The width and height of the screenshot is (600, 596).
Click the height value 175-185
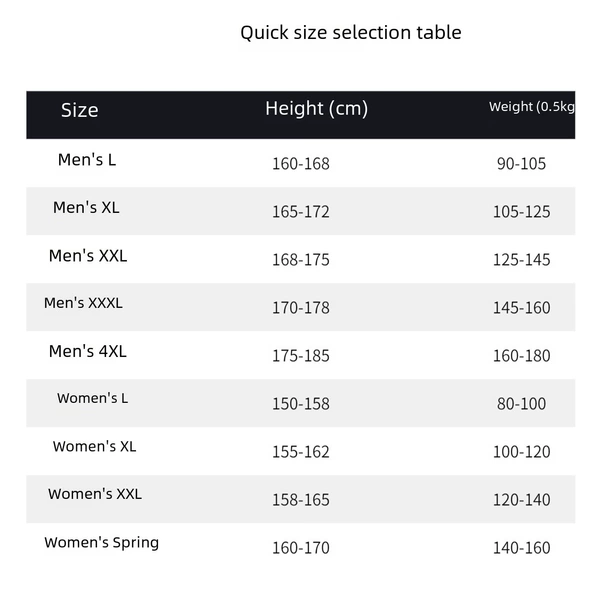[301, 356]
